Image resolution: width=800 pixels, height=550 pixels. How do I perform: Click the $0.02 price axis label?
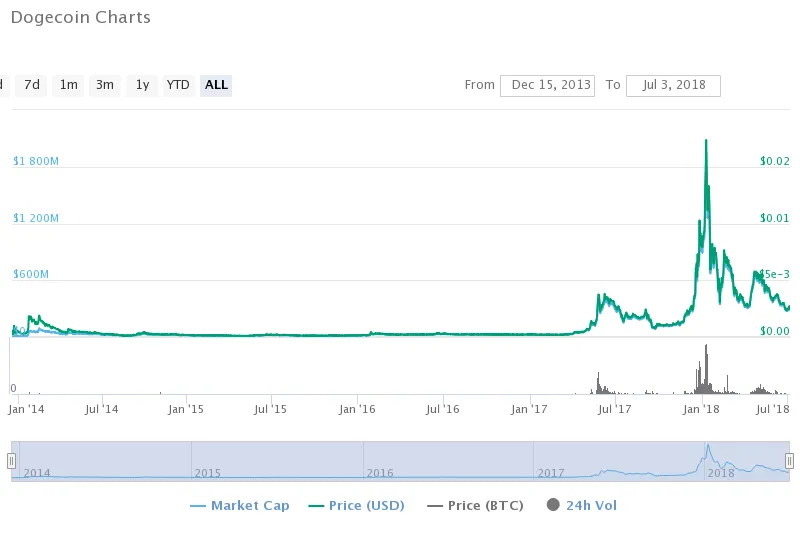(774, 161)
